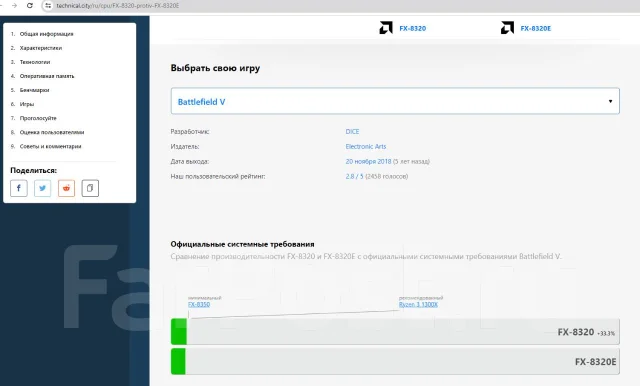640x386 pixels.
Task: Open the FX-8320 header link
Action: pyautogui.click(x=413, y=28)
